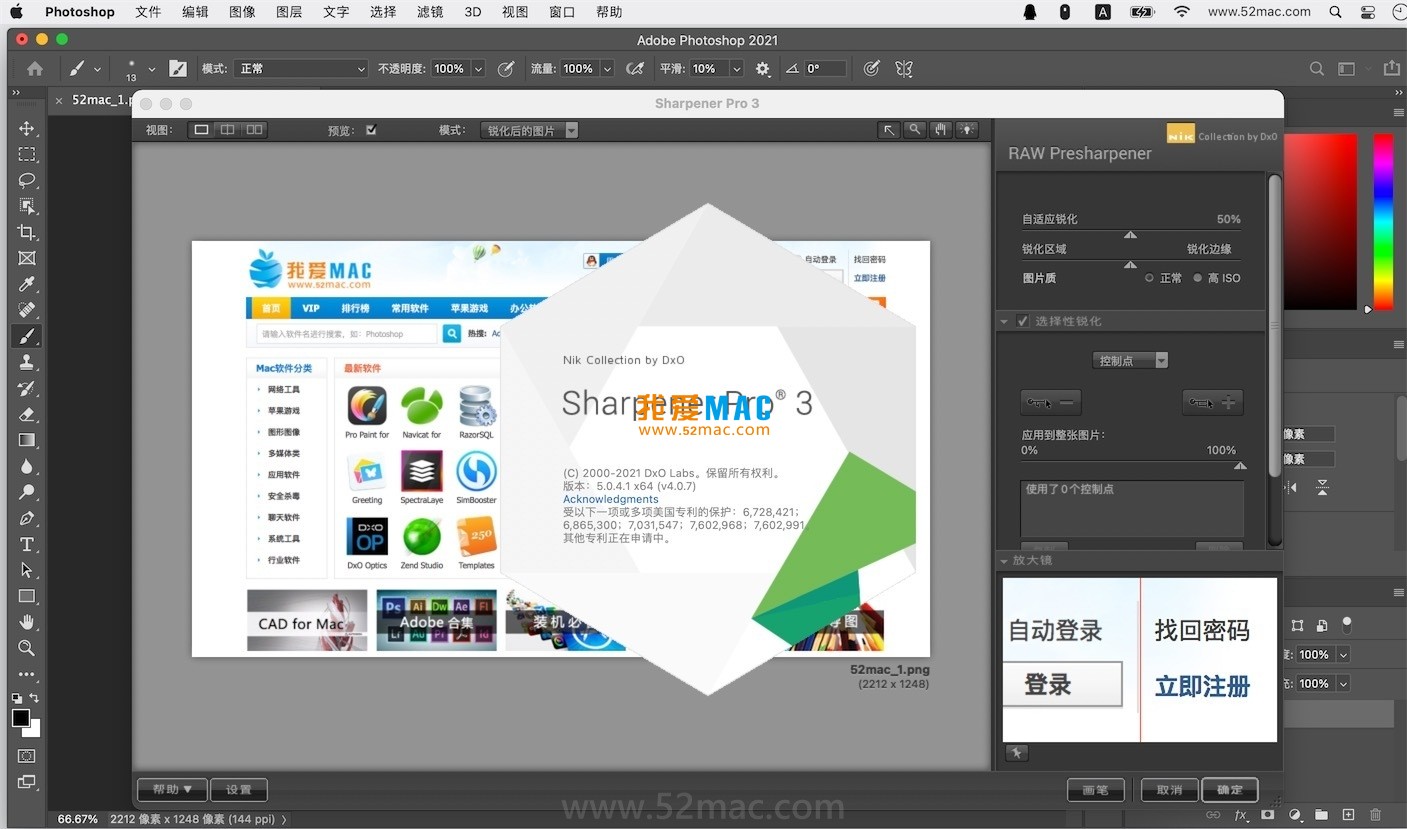This screenshot has width=1407, height=829.
Task: Open the 编辑 menu
Action: (195, 12)
